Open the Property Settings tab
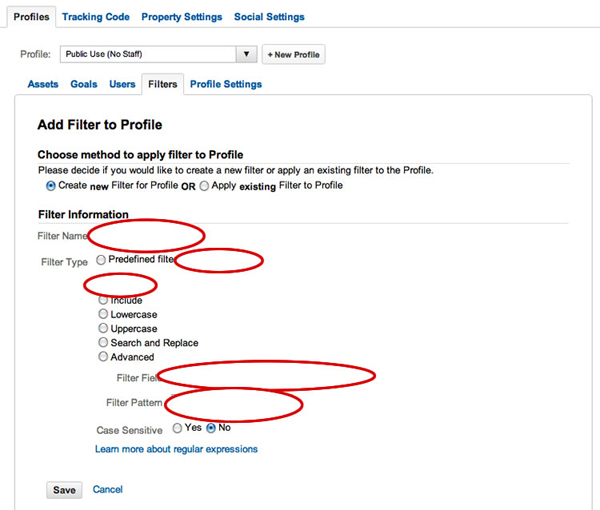The image size is (600, 510). tap(182, 17)
